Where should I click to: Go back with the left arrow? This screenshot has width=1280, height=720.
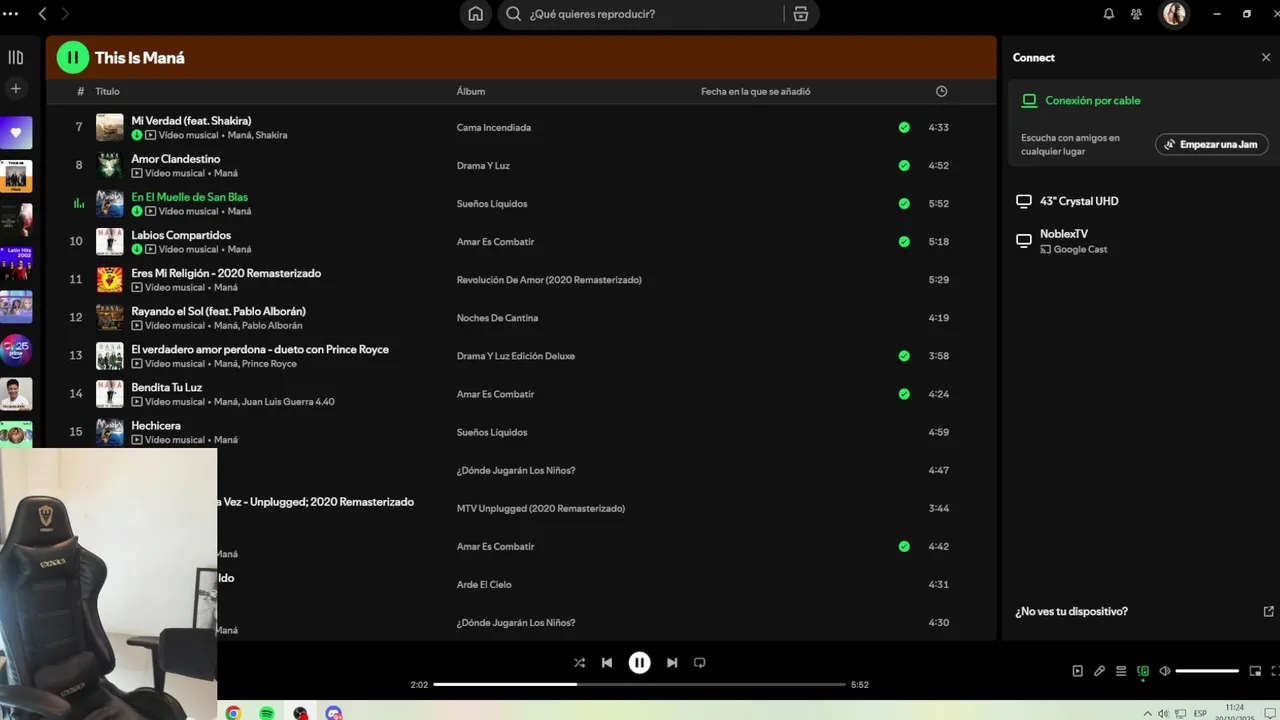click(42, 14)
